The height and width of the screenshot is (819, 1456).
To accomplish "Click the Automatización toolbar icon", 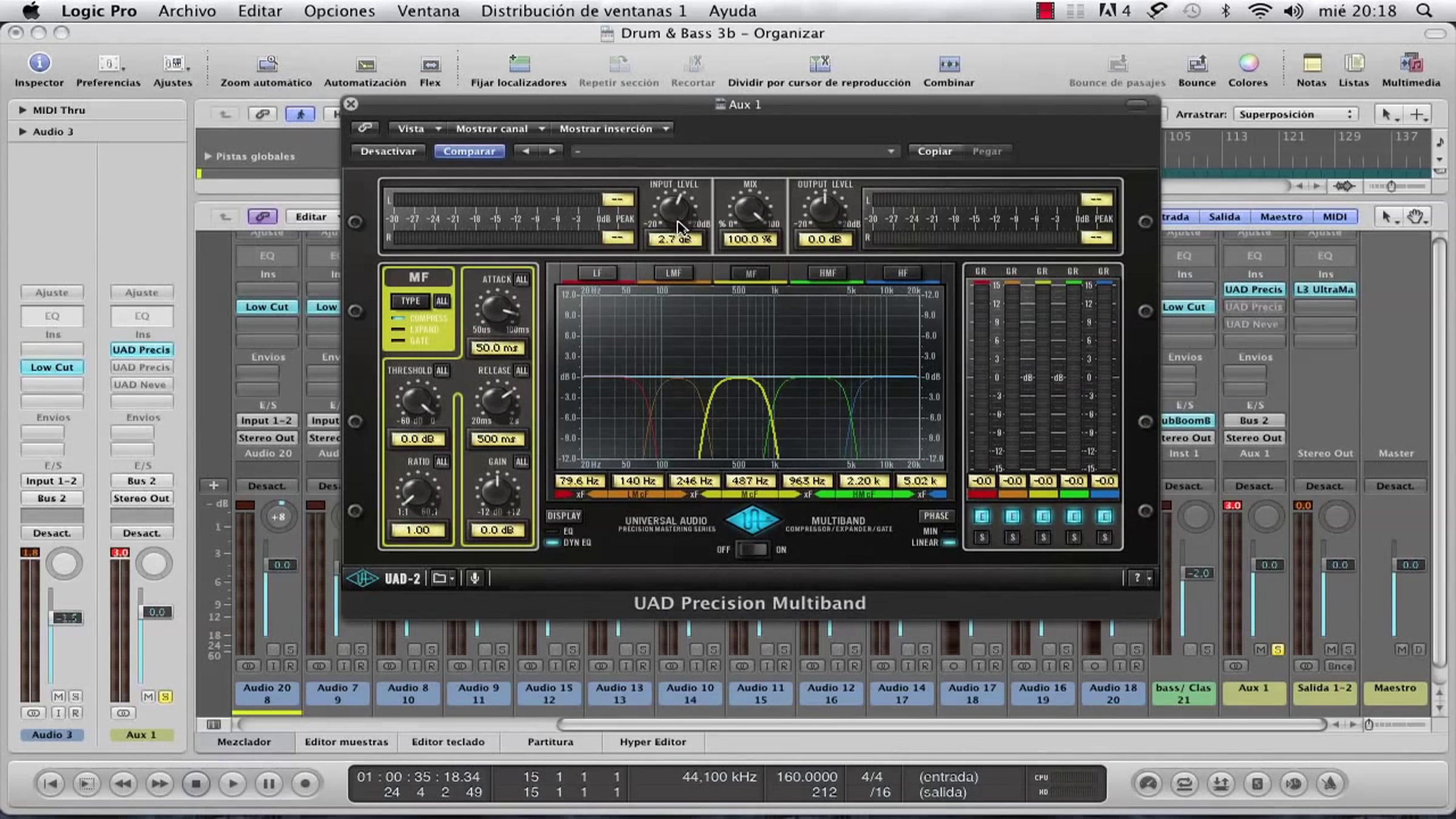I will pos(365,64).
